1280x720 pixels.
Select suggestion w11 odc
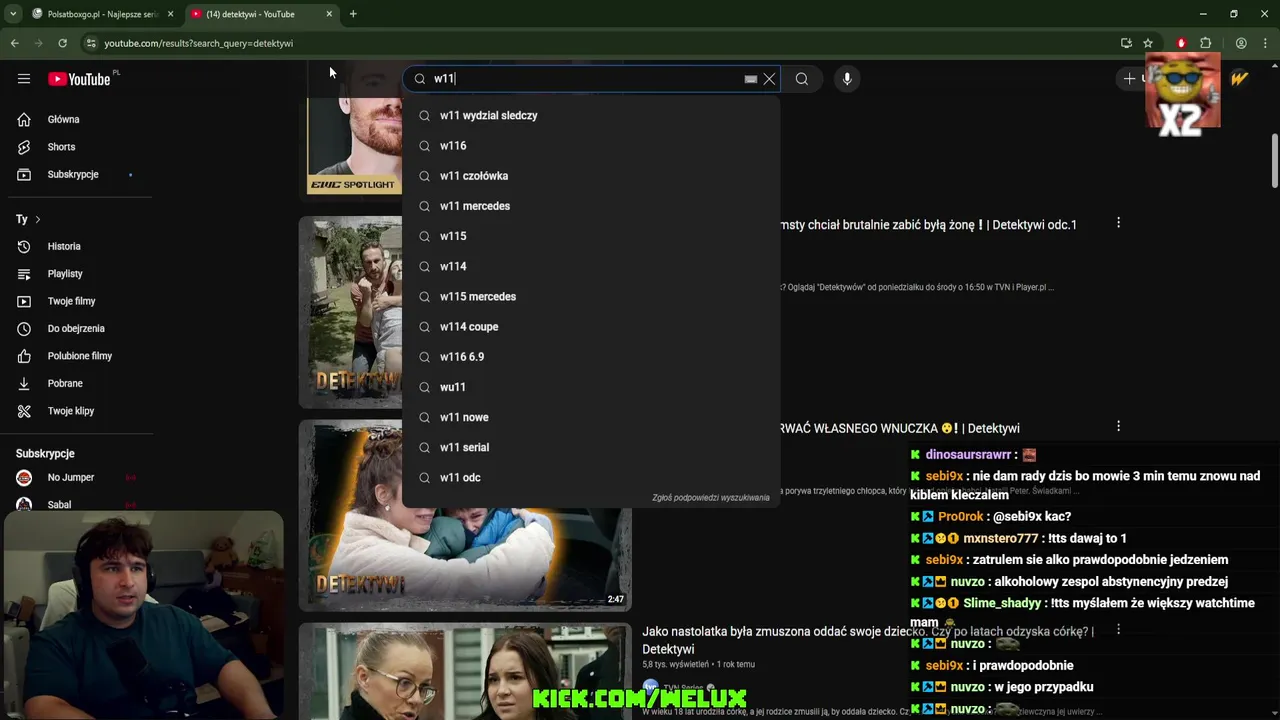(x=591, y=478)
